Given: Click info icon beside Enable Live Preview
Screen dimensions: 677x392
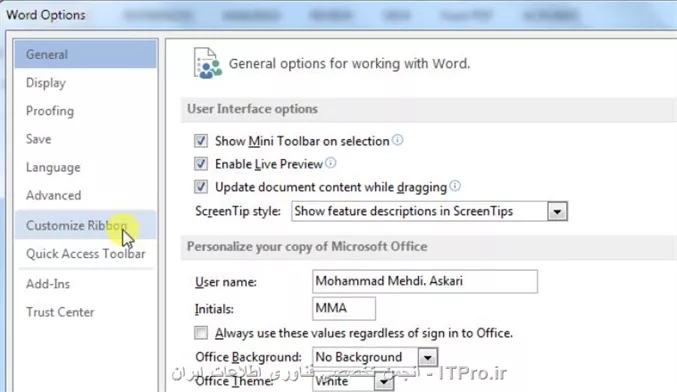Looking at the screenshot, I should click(x=331, y=163).
